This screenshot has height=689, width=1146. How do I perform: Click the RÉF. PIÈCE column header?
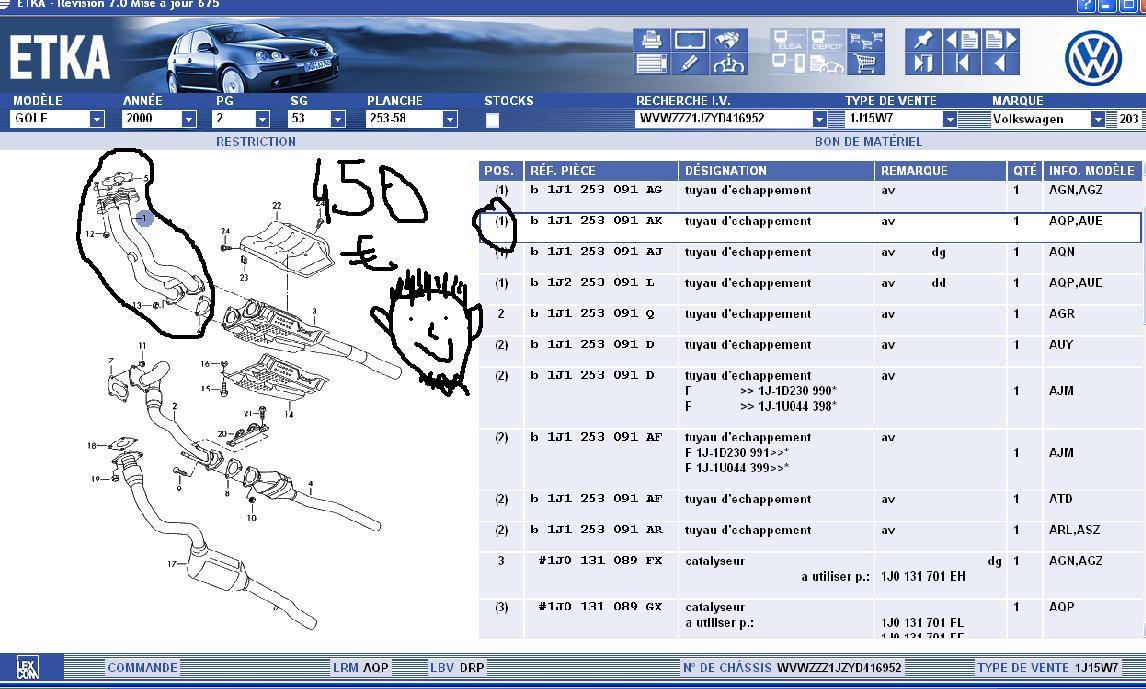[x=600, y=170]
